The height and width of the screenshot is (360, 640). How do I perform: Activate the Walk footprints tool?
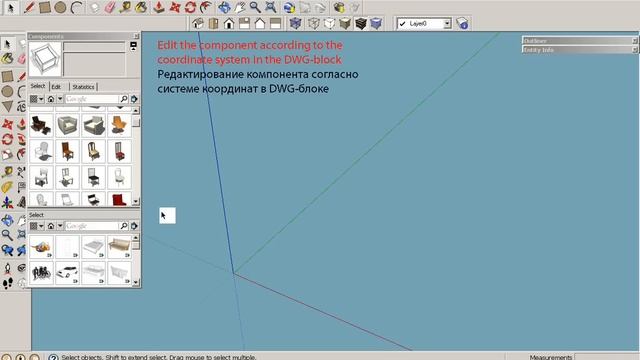pyautogui.click(x=7, y=283)
